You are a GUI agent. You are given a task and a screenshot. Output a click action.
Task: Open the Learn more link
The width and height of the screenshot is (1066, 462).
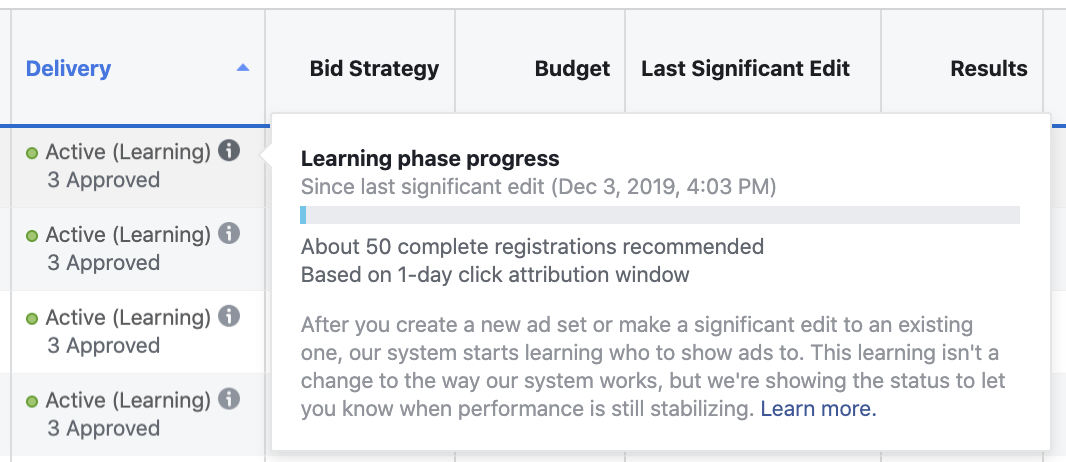pos(819,409)
